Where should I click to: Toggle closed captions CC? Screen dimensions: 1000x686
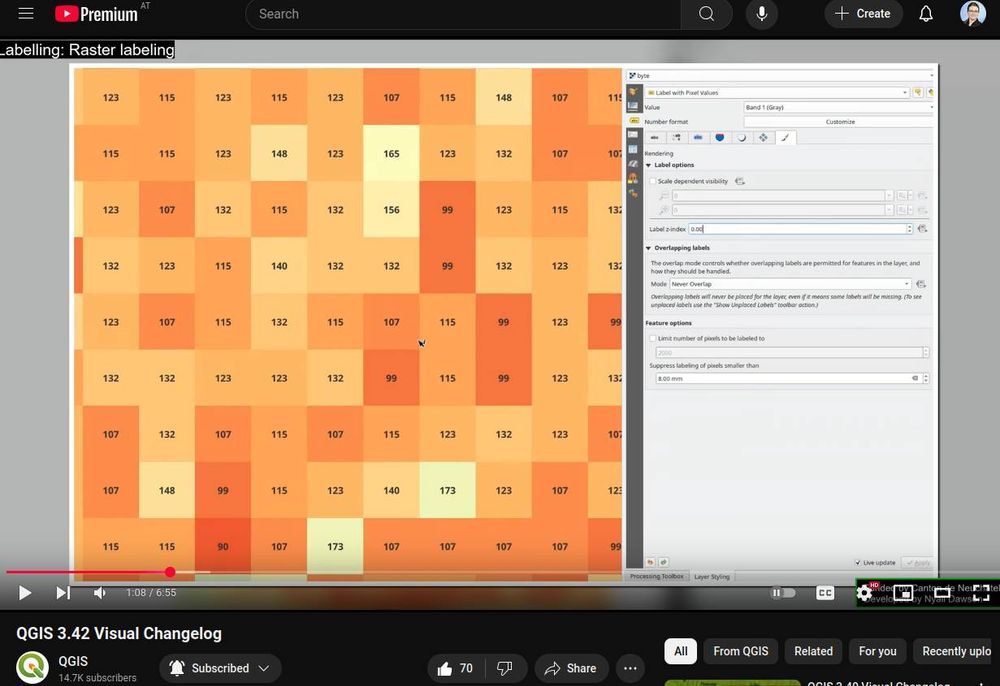pos(825,593)
